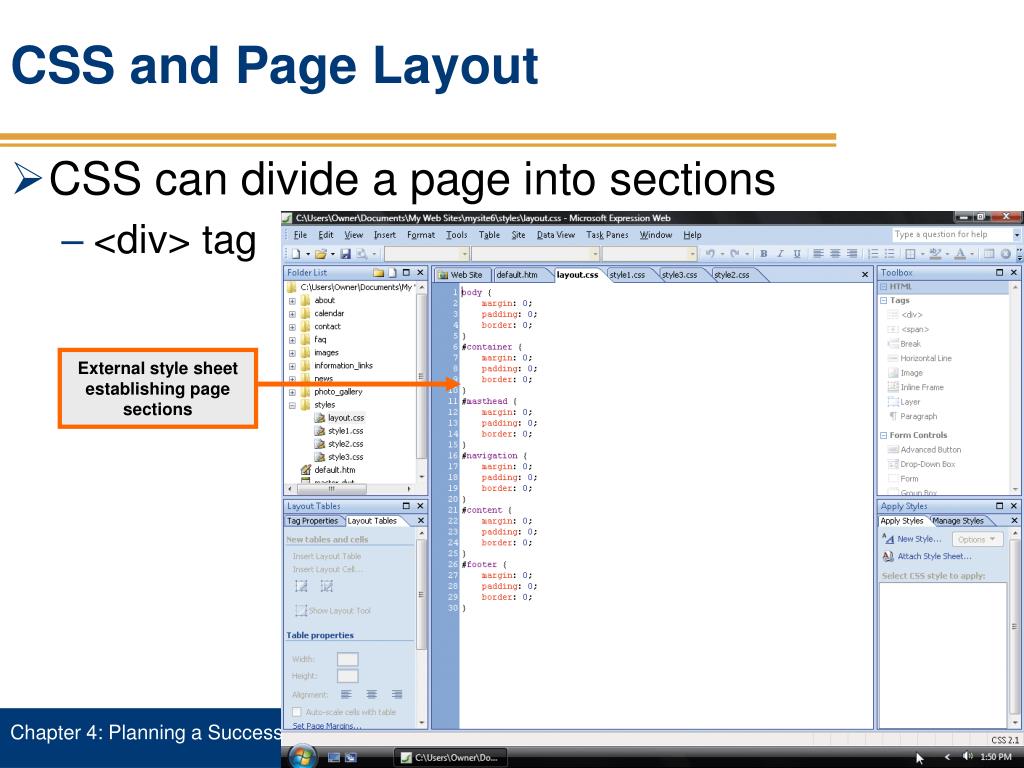Viewport: 1024px width, 768px height.
Task: Open the File menu
Action: click(300, 235)
